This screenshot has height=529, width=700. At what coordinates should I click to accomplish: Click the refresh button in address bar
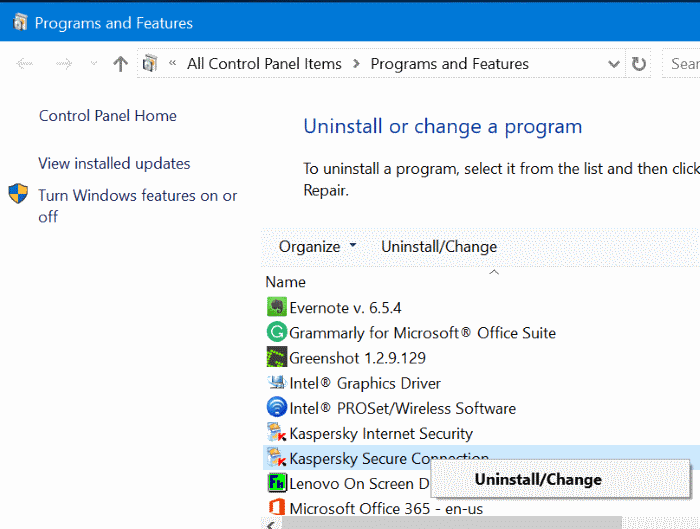pyautogui.click(x=639, y=64)
